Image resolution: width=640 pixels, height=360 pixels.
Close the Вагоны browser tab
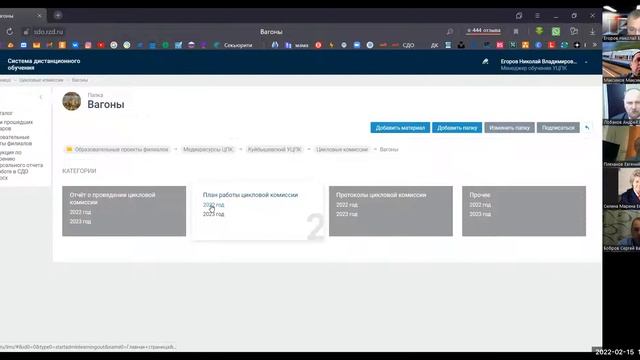coord(39,16)
